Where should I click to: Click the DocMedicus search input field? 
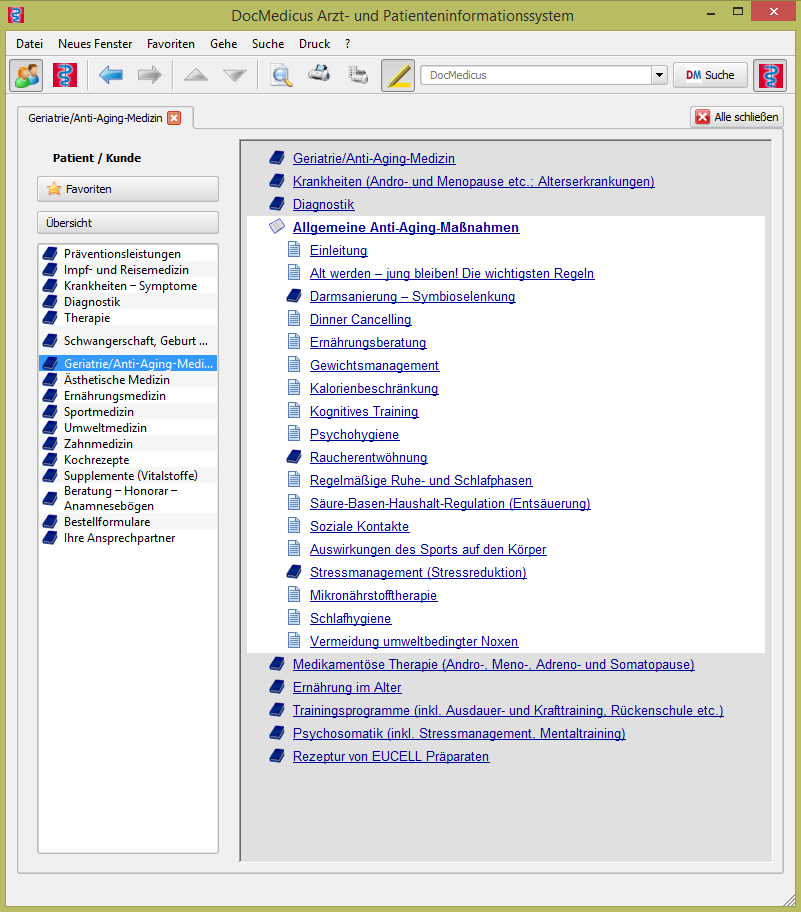coord(536,75)
